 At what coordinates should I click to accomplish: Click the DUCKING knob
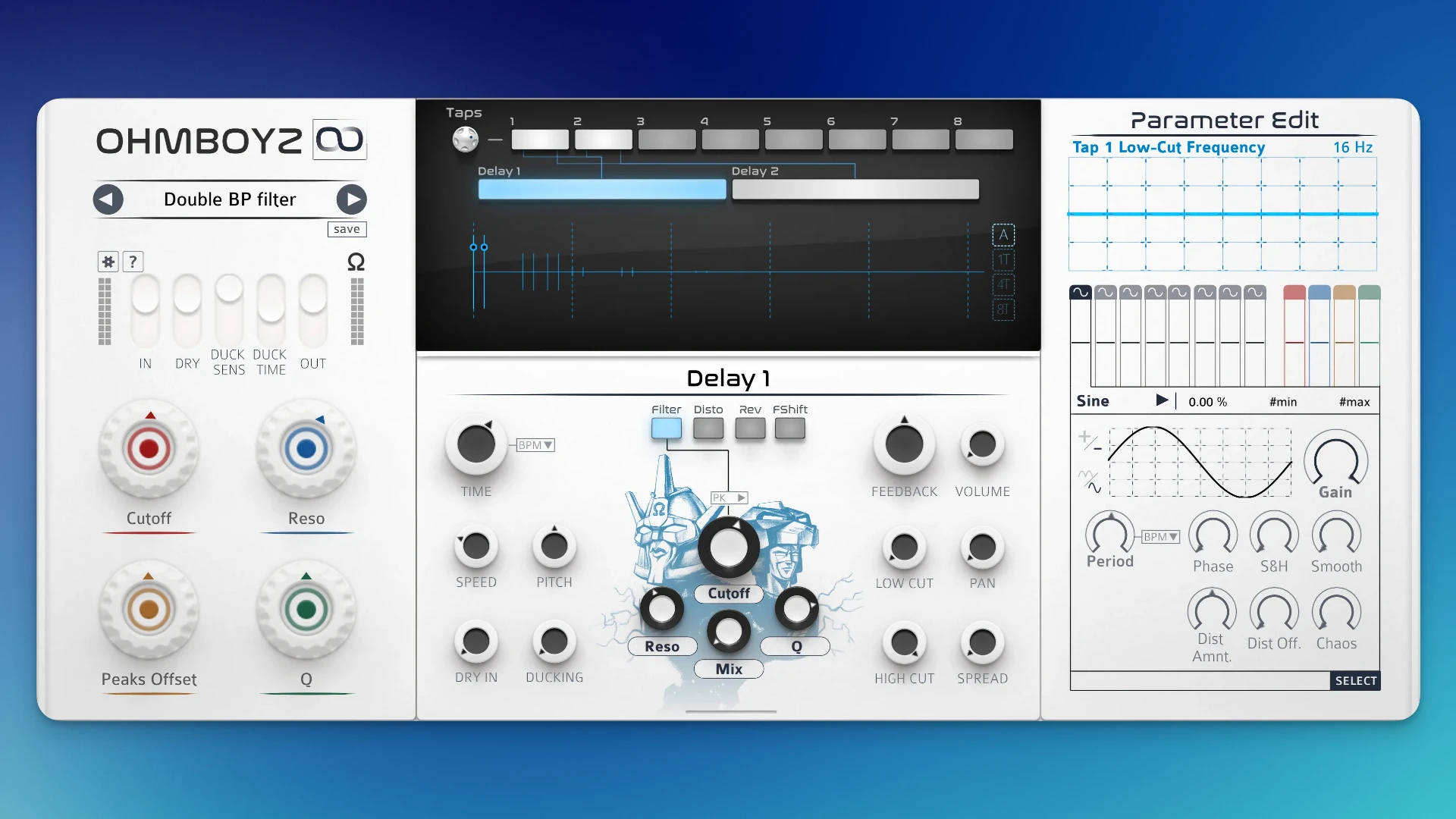tap(554, 642)
